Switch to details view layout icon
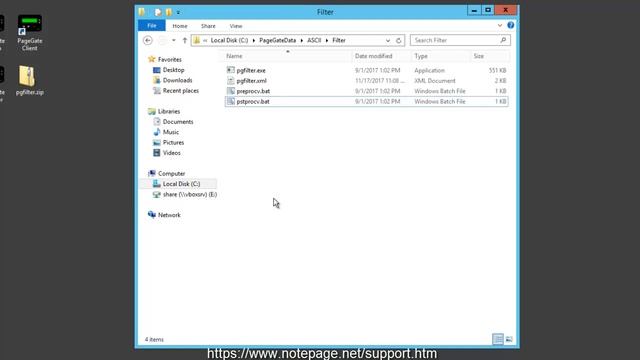 [498, 339]
